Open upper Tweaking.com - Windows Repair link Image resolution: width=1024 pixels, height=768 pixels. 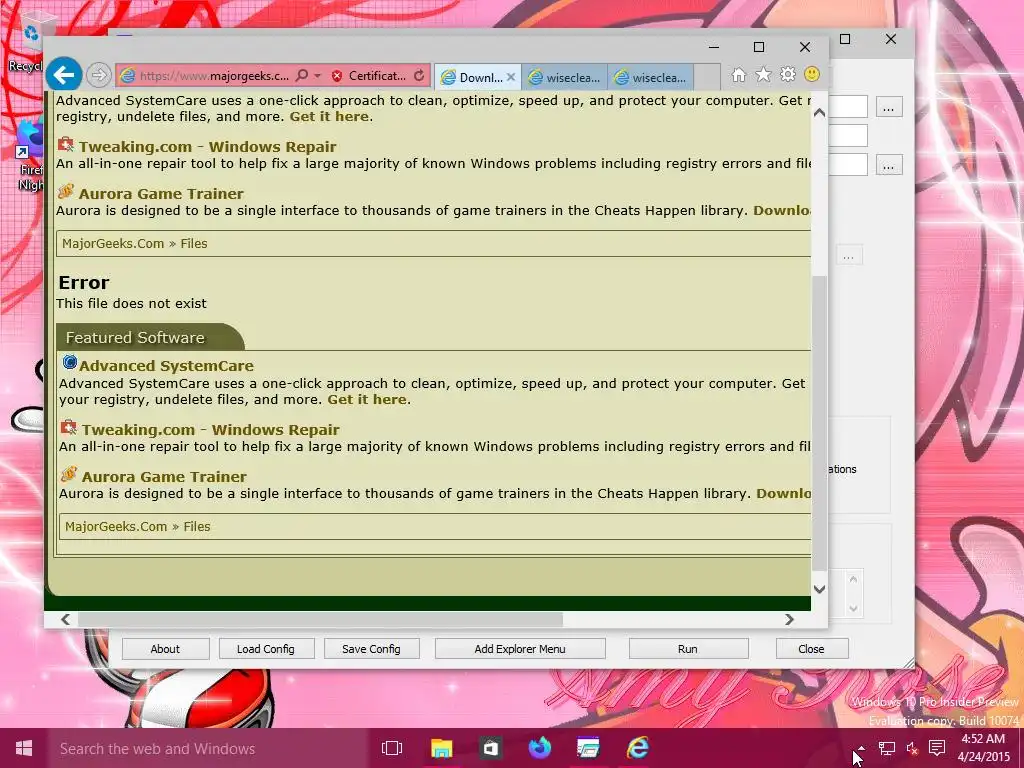point(208,147)
